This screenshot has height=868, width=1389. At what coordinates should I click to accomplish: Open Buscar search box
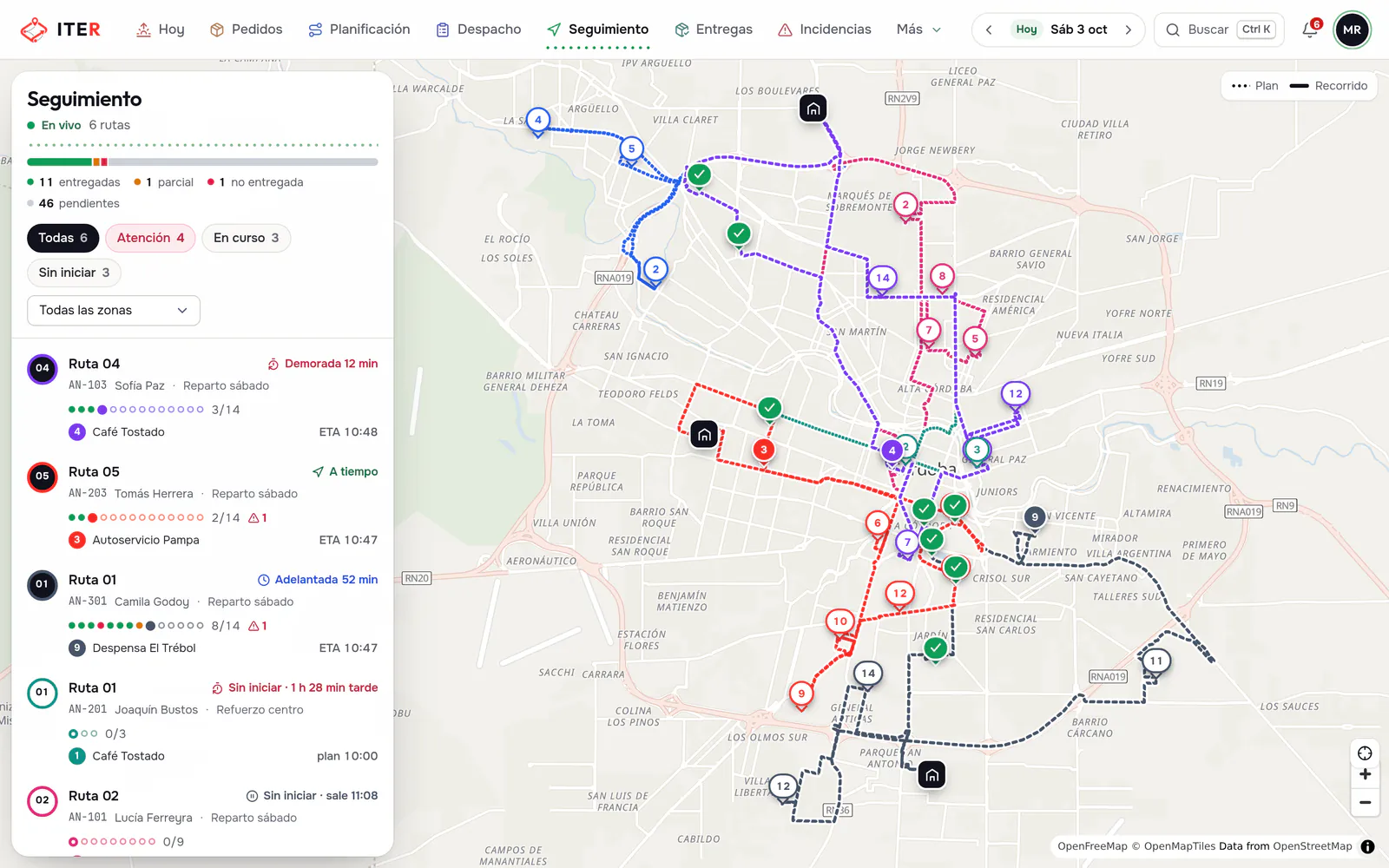tap(1219, 30)
